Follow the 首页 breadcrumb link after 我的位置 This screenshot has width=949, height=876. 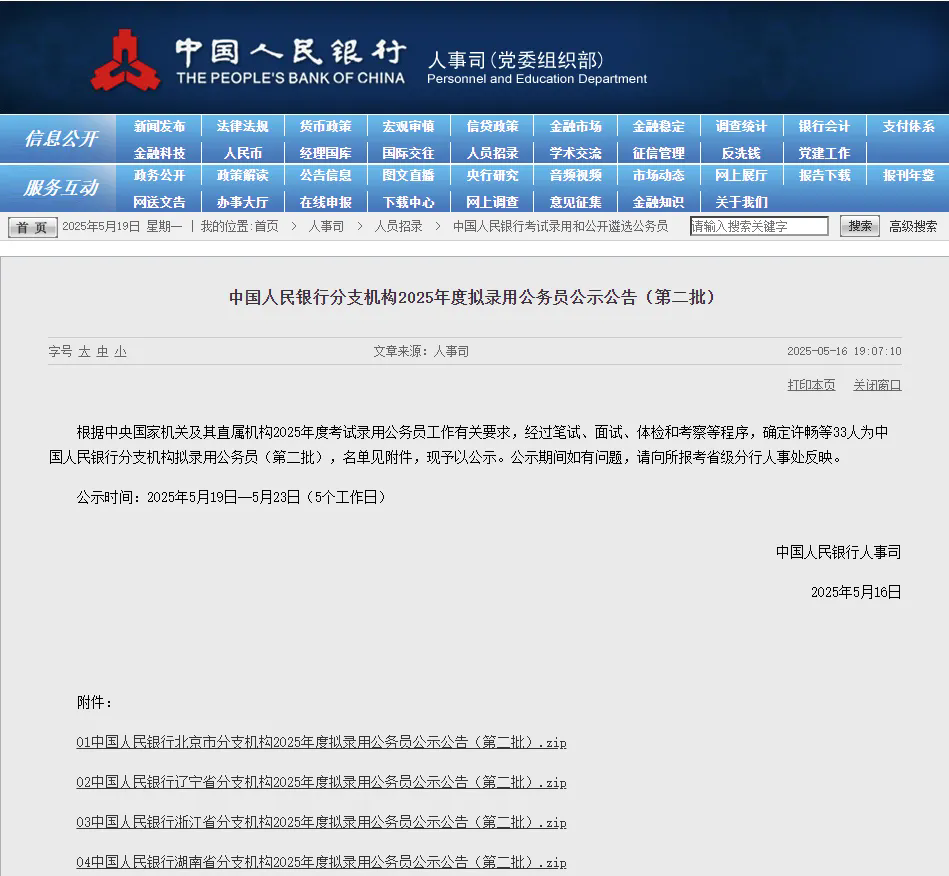click(266, 226)
